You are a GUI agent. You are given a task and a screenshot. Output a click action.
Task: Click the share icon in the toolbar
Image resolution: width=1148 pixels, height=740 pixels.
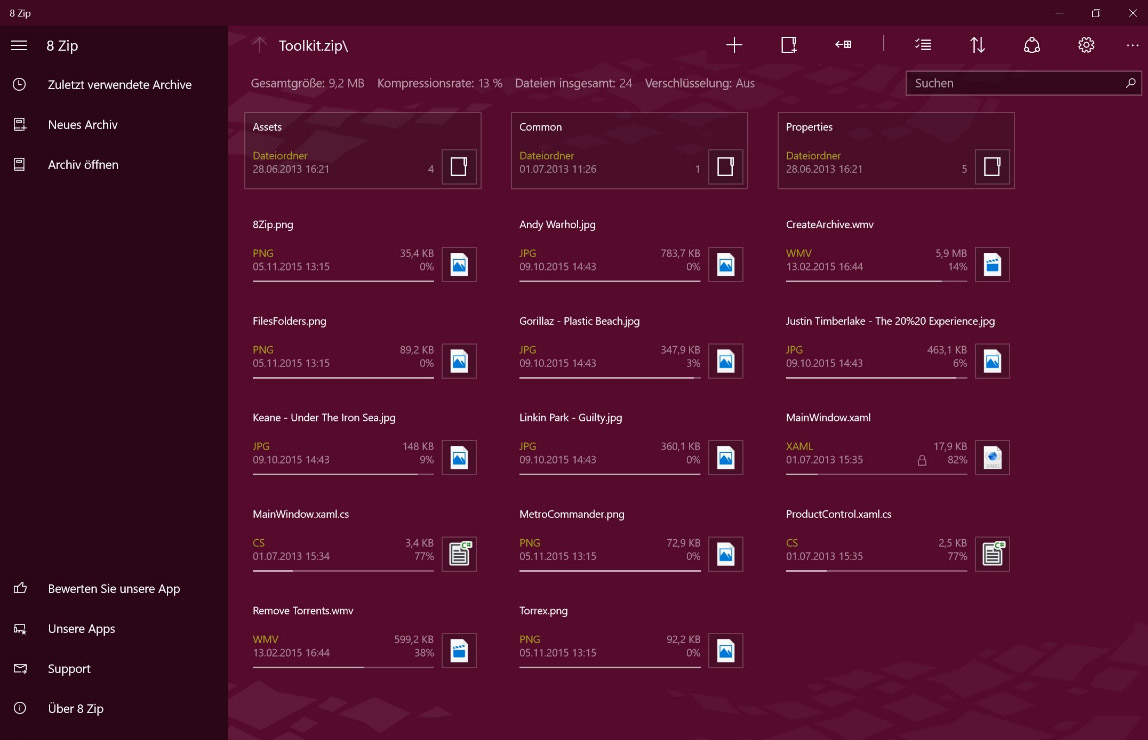1032,45
